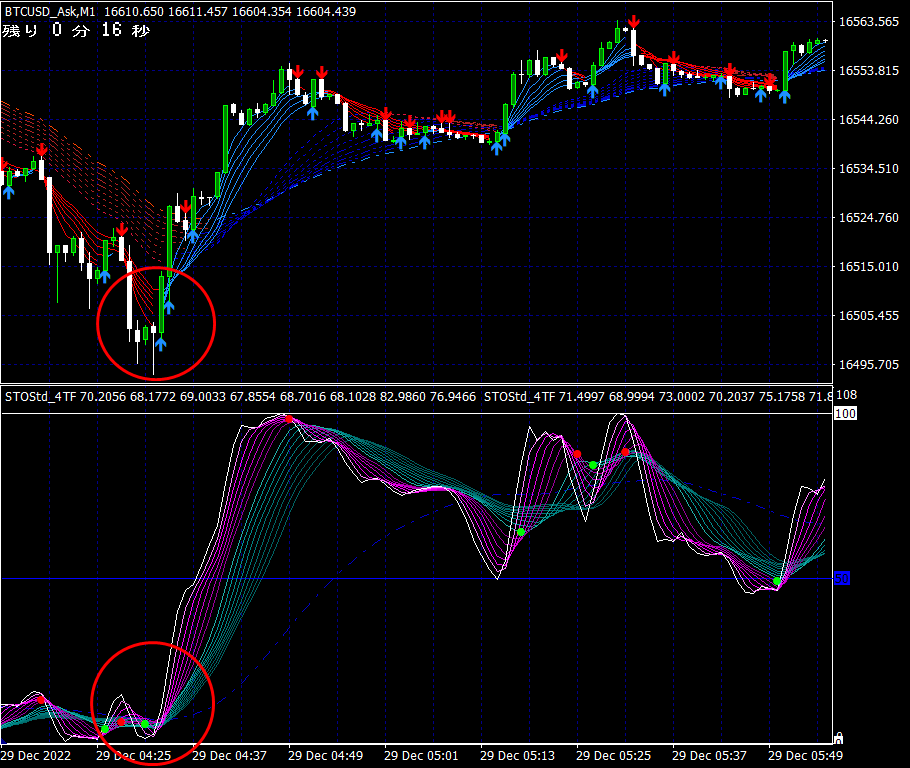Click the 29 Dec 05:37 time label
Viewport: 910px width, 768px height.
coord(709,756)
